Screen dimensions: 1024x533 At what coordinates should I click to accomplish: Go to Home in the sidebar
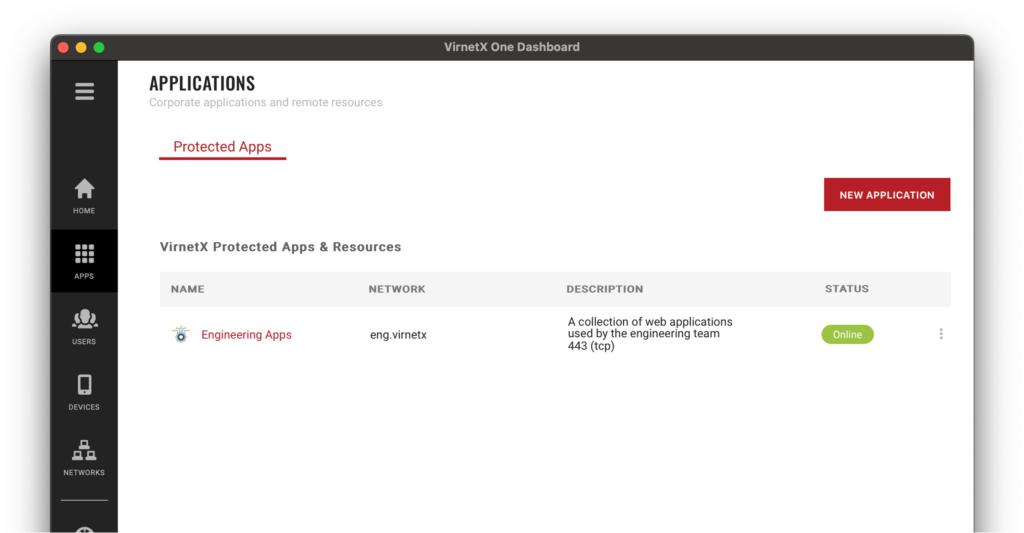tap(84, 195)
